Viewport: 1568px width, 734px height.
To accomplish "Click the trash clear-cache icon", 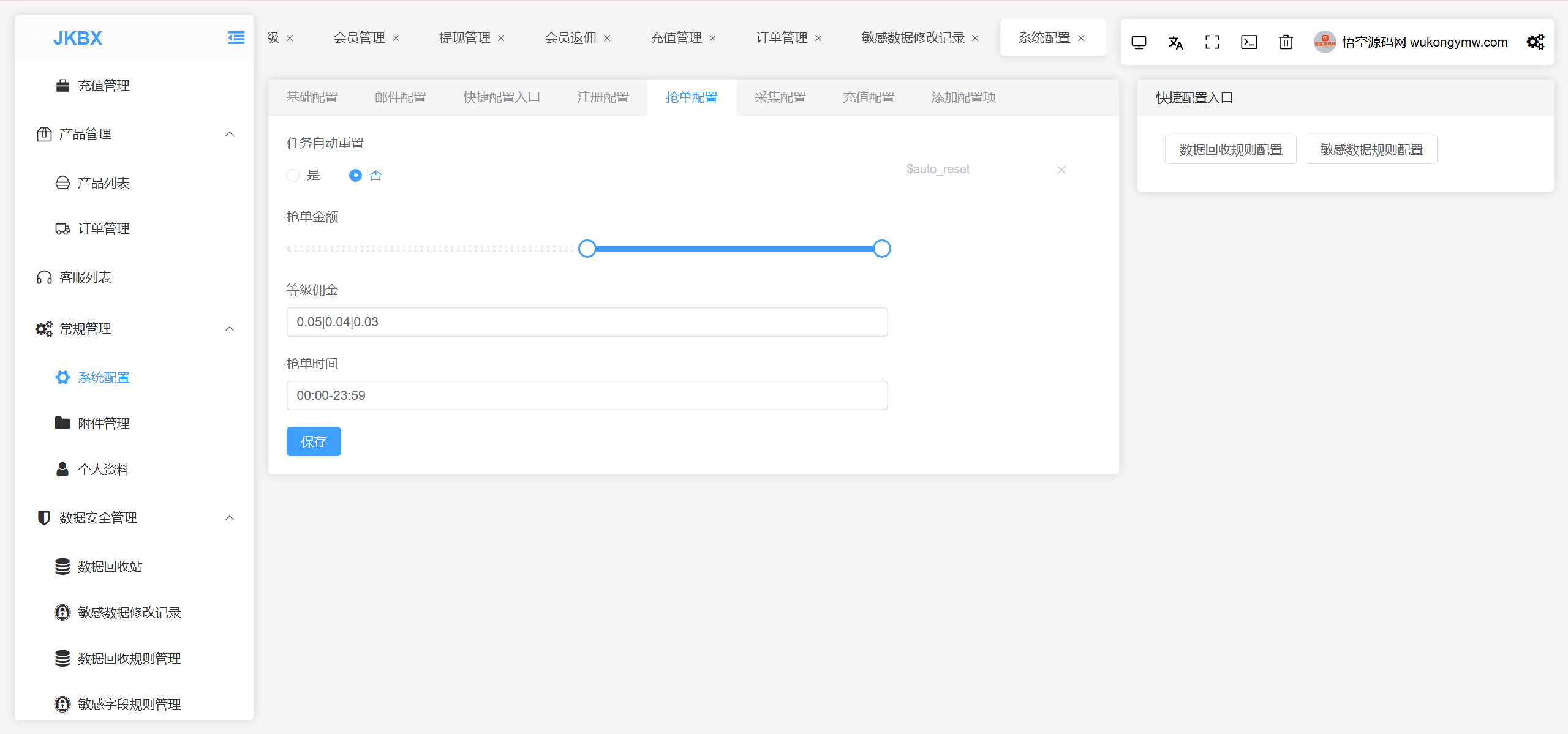I will (x=1286, y=42).
